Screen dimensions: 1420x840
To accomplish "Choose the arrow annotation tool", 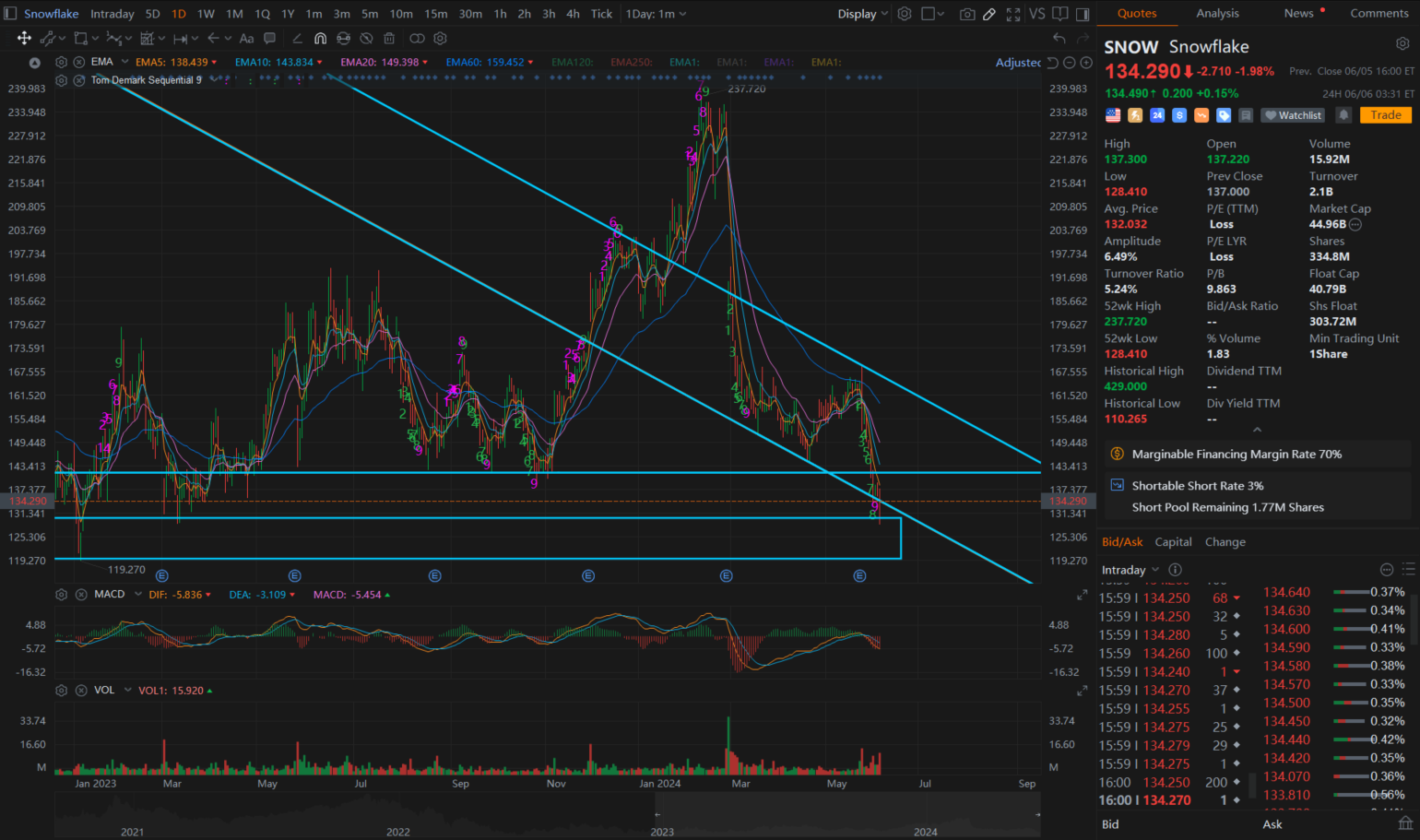I will (213, 38).
